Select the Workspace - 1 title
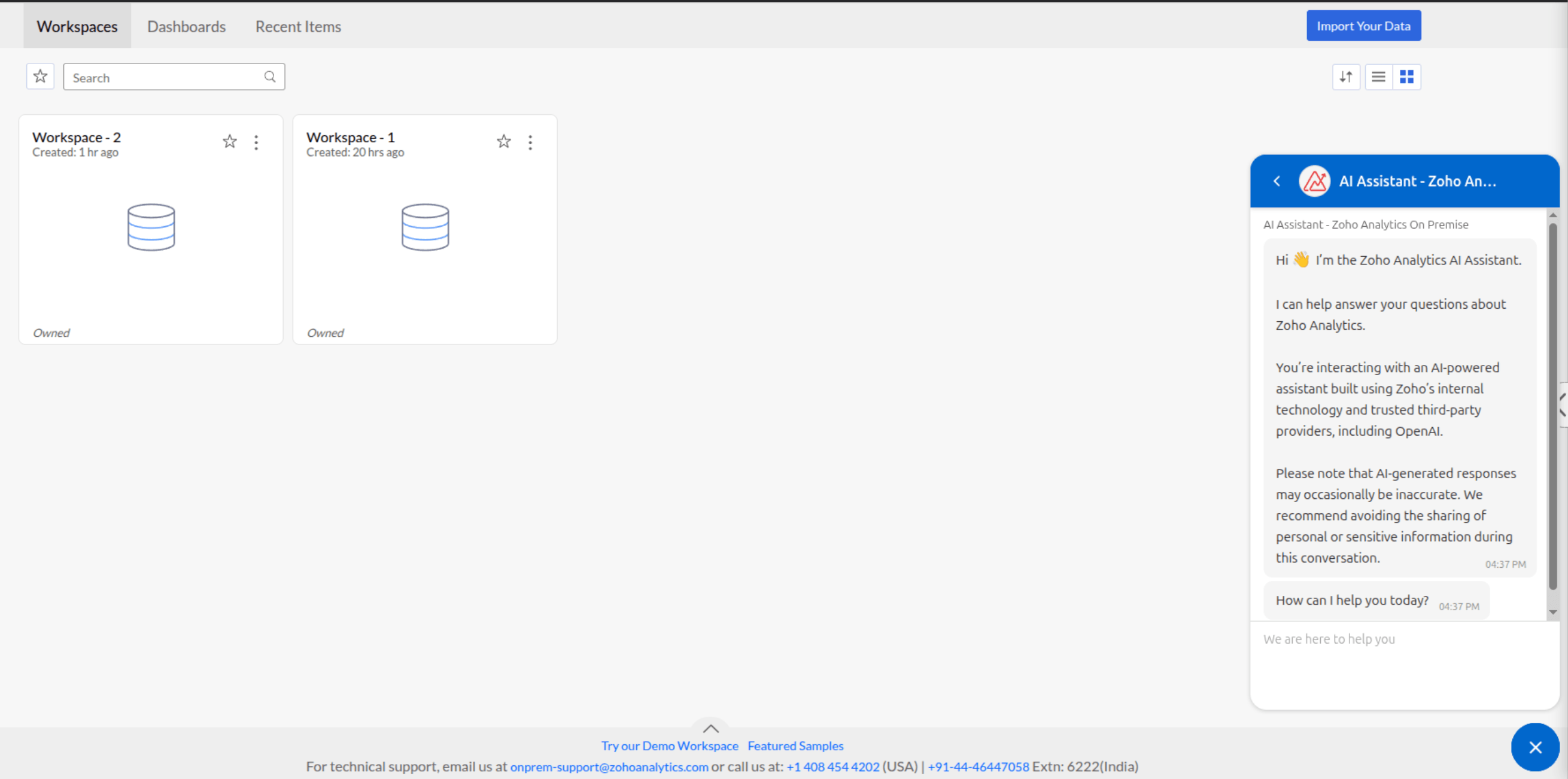Viewport: 1568px width, 779px height. [x=351, y=137]
